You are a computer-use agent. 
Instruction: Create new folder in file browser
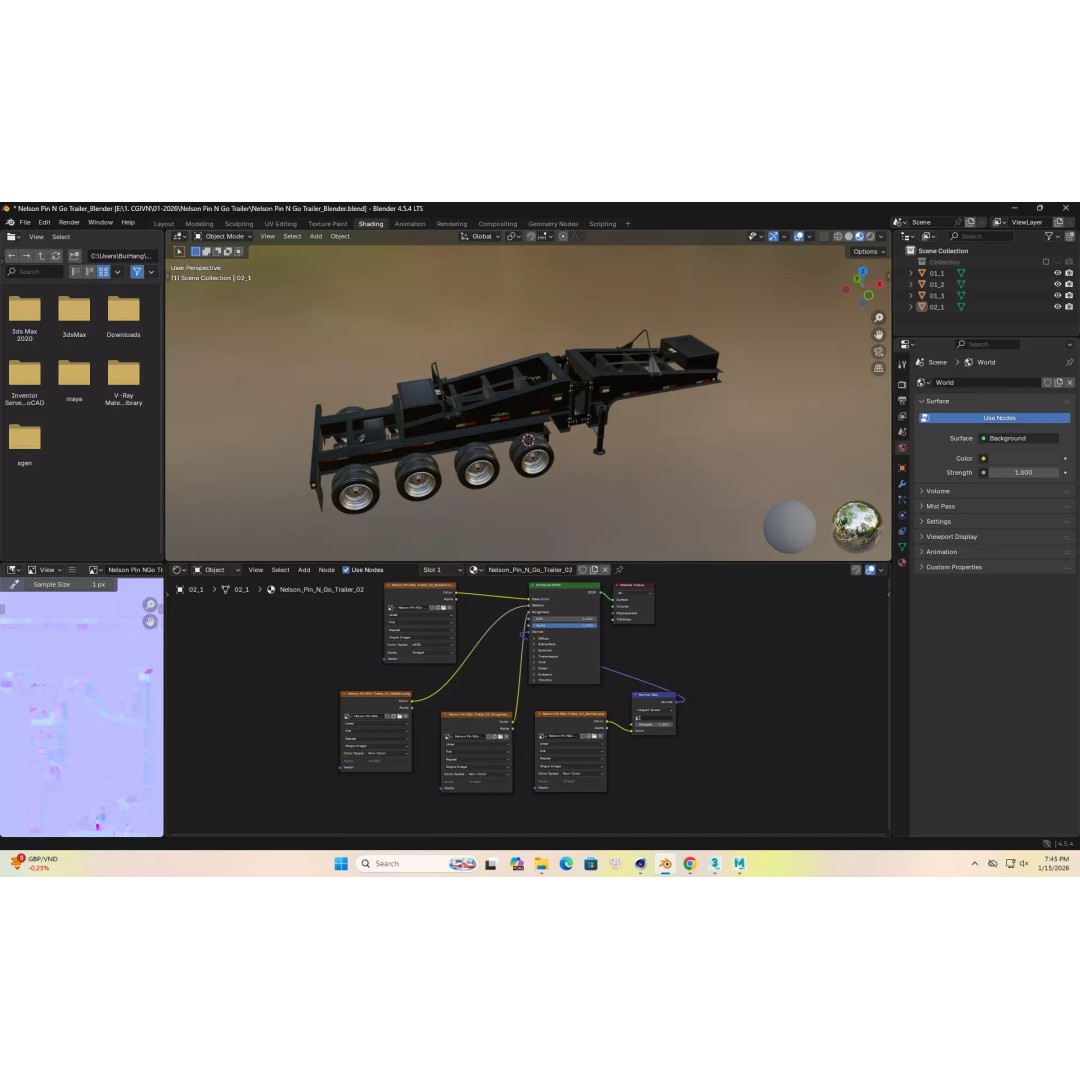(x=74, y=256)
